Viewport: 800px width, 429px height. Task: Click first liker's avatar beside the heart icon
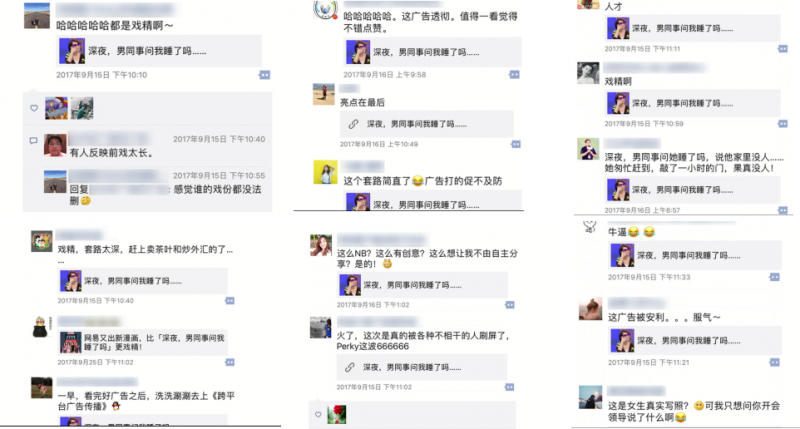[56, 108]
